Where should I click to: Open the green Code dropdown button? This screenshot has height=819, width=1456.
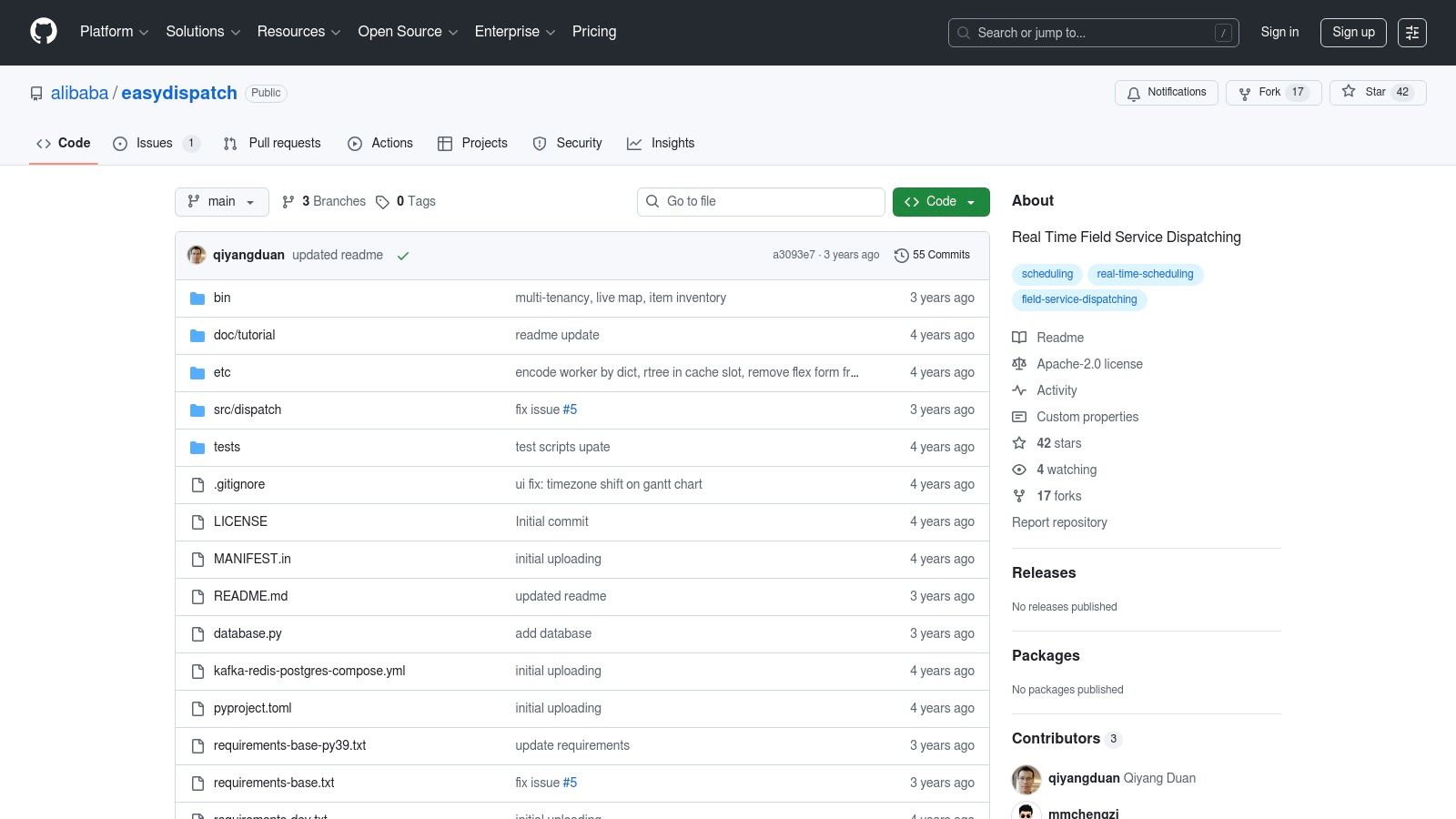pyautogui.click(x=940, y=202)
